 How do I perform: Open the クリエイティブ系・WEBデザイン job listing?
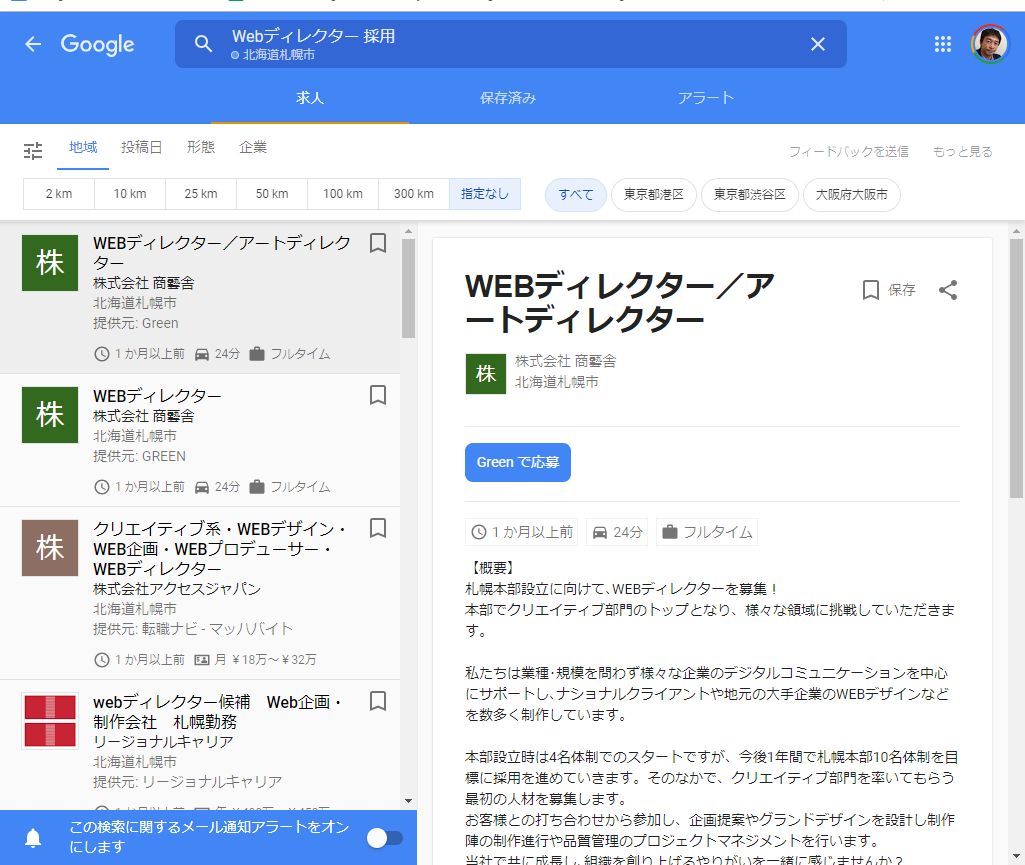200,593
